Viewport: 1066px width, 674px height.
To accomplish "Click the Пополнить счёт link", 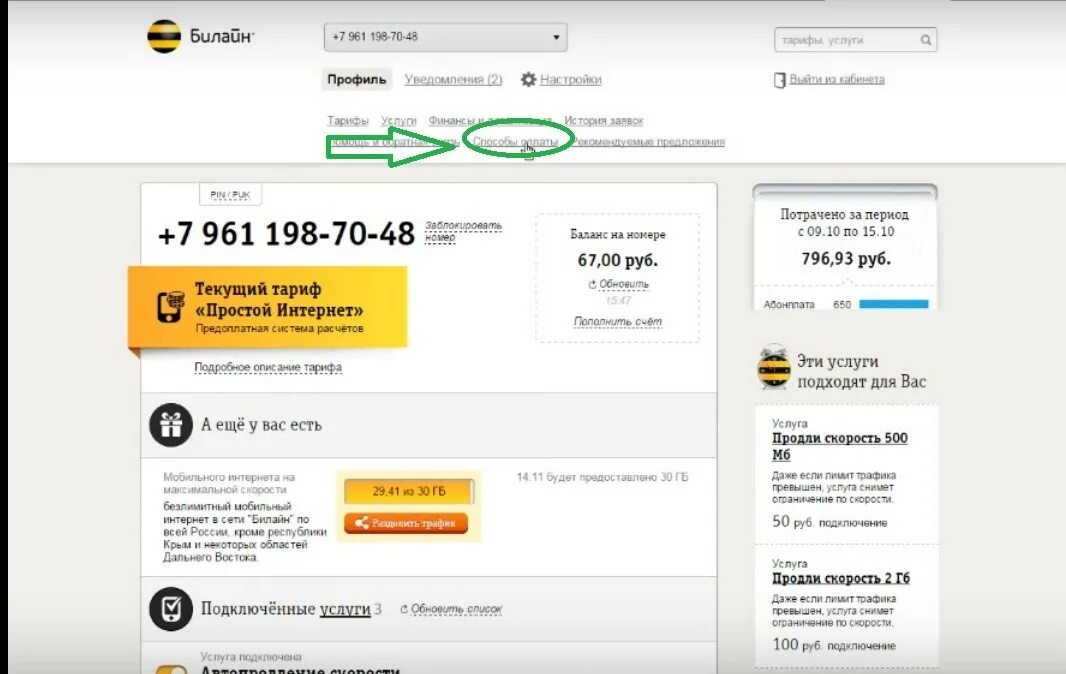I will [617, 321].
